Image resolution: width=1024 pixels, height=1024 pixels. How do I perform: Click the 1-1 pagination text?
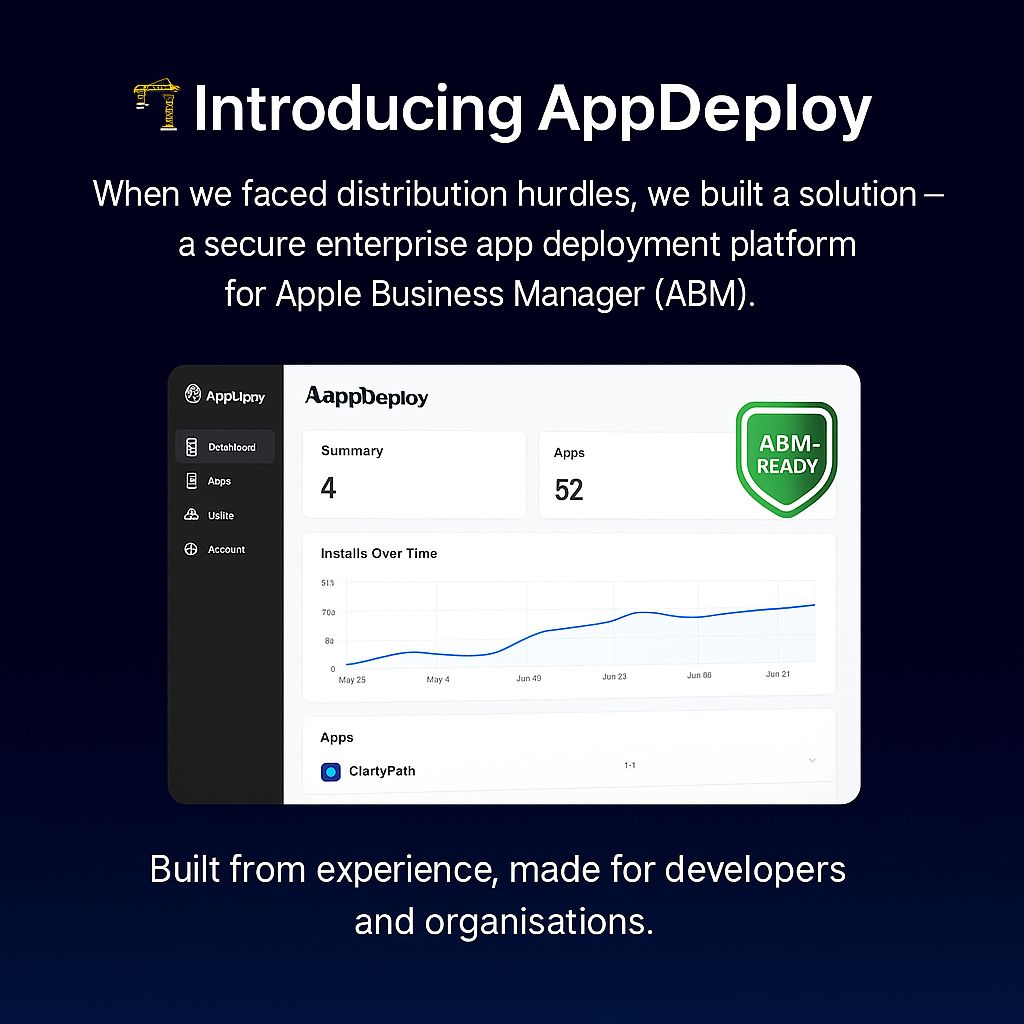pos(630,765)
